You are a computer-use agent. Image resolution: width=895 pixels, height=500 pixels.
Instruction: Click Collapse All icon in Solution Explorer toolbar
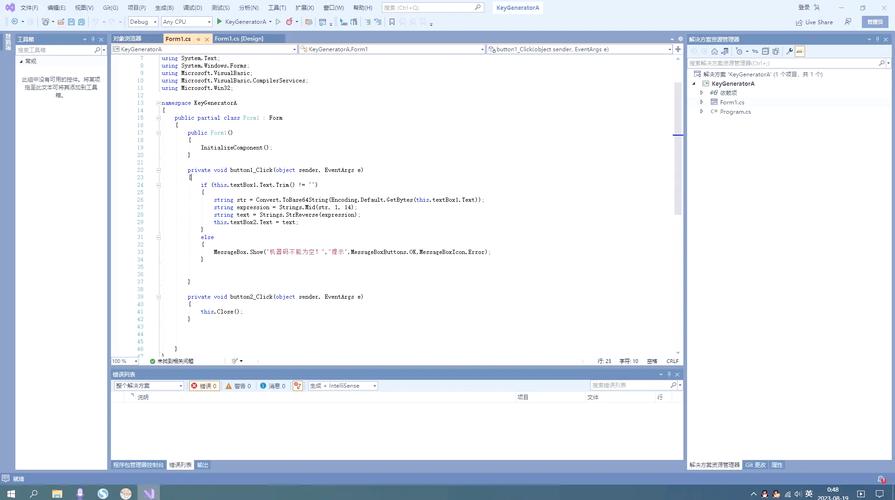[x=765, y=51]
